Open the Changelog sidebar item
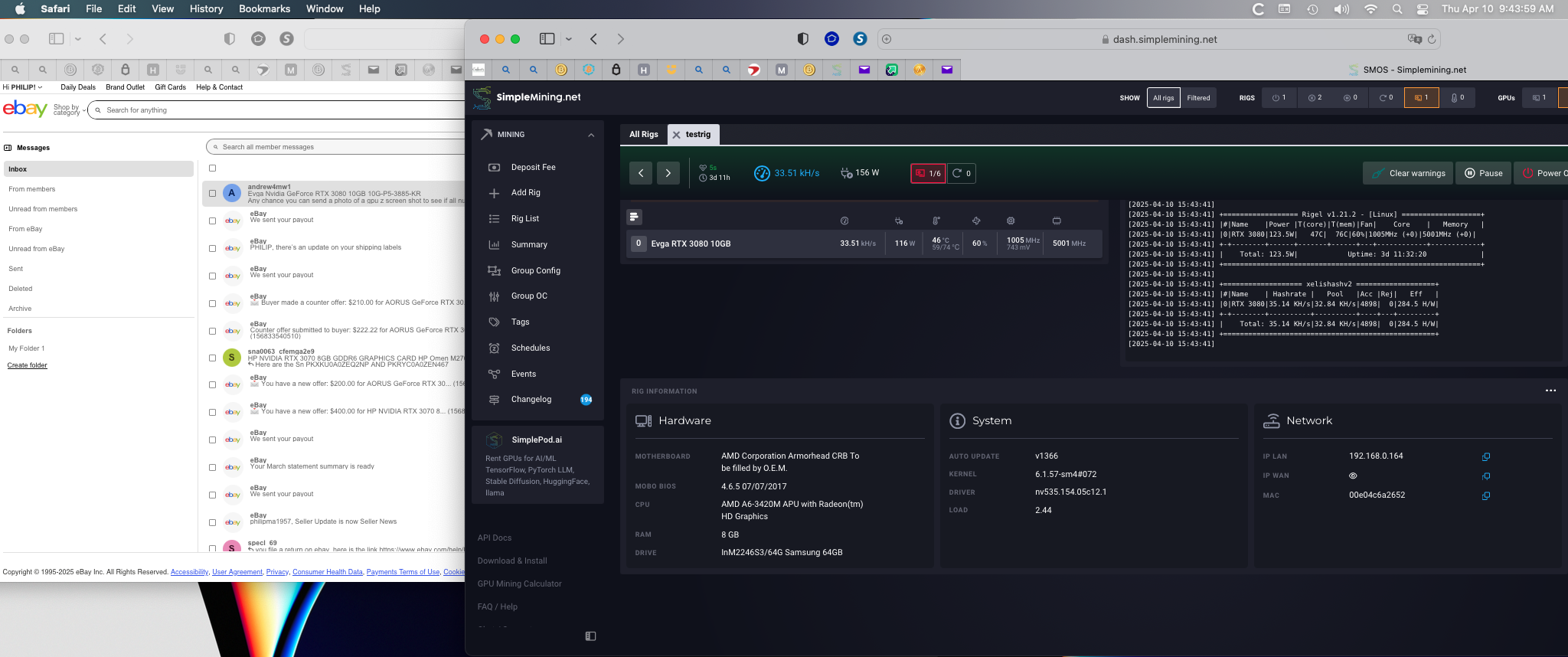The height and width of the screenshot is (657, 1568). [531, 400]
